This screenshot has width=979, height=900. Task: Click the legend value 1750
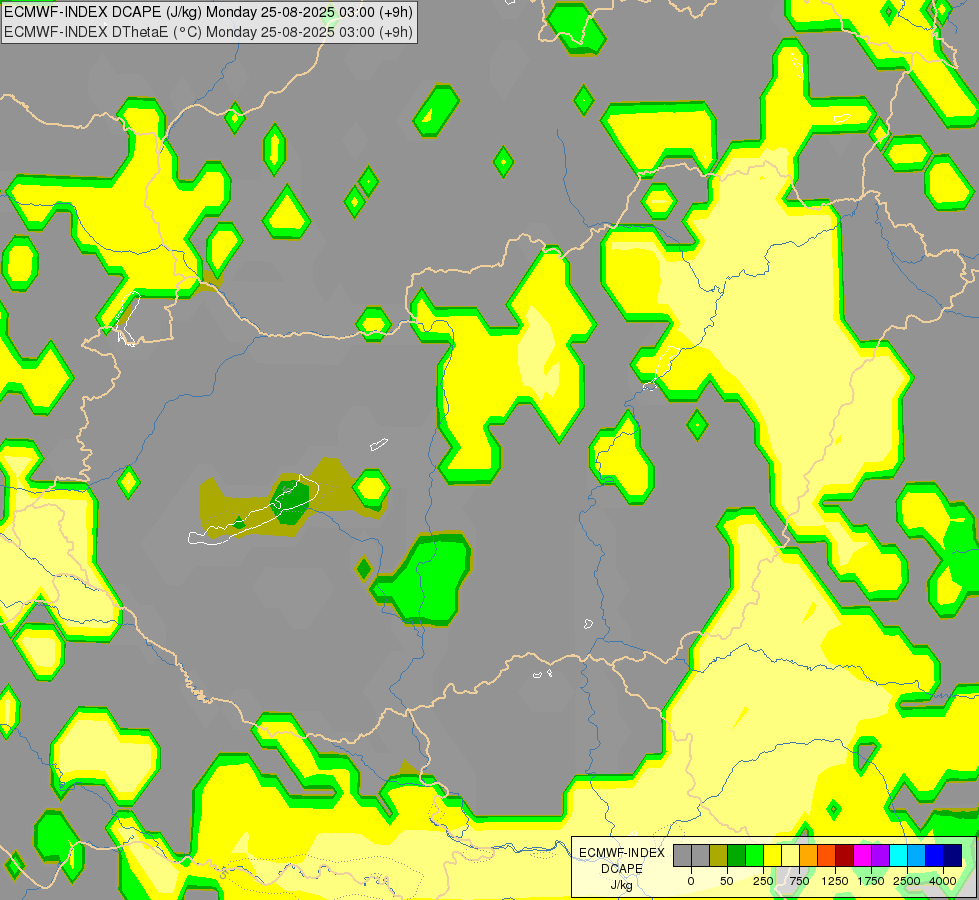(871, 881)
